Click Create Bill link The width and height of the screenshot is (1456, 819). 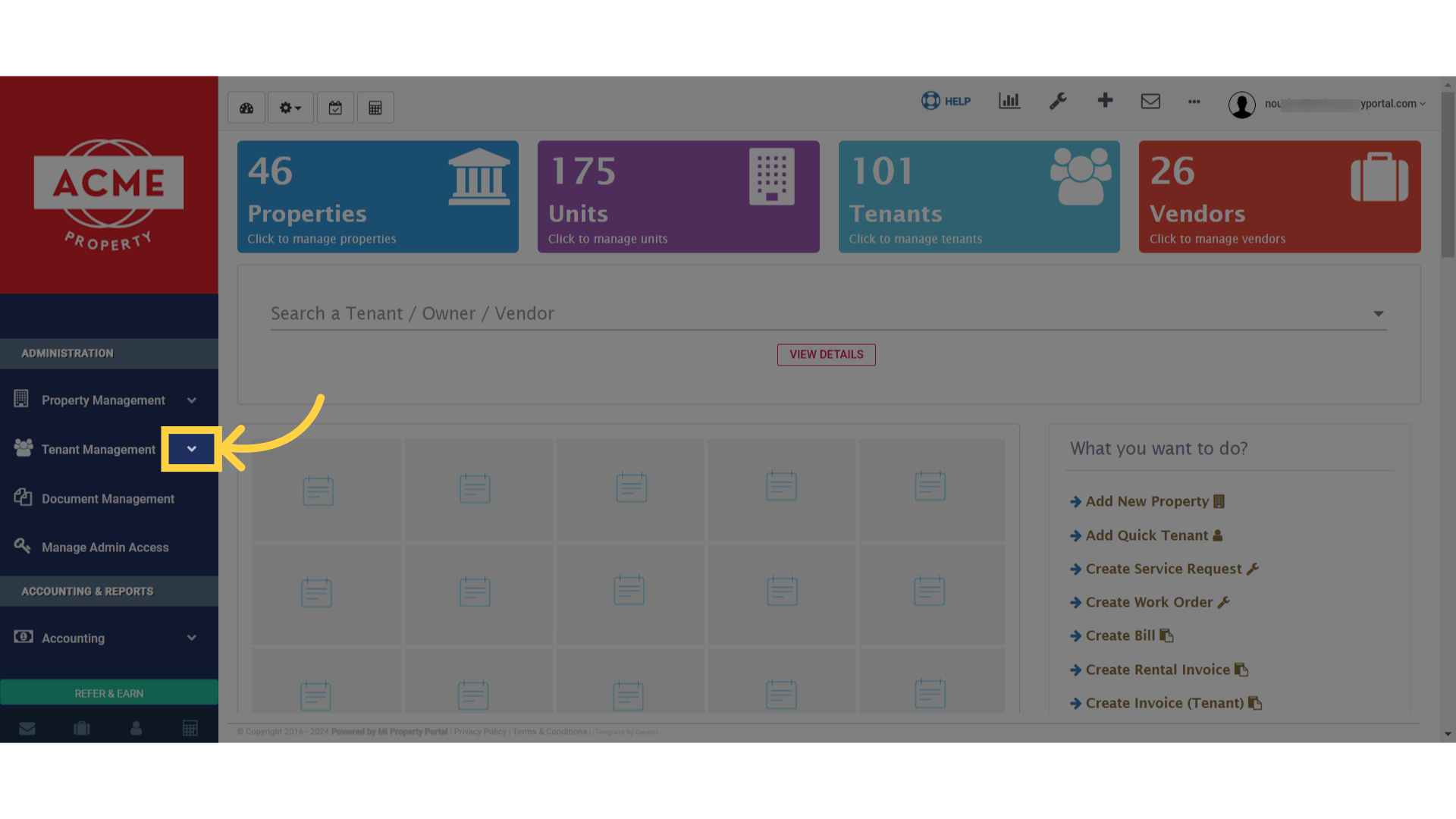[x=1122, y=635]
